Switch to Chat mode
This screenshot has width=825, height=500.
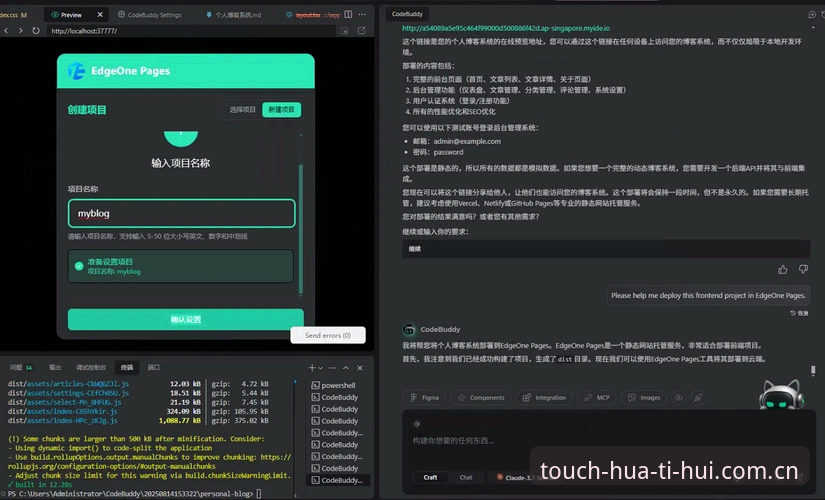[466, 477]
